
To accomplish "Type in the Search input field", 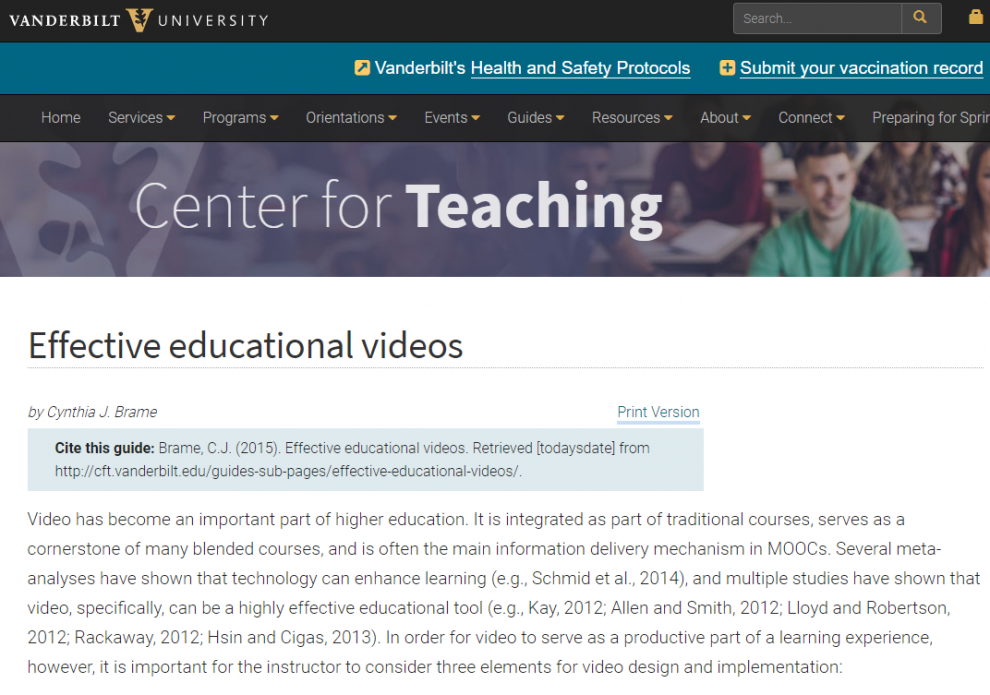I will point(816,18).
